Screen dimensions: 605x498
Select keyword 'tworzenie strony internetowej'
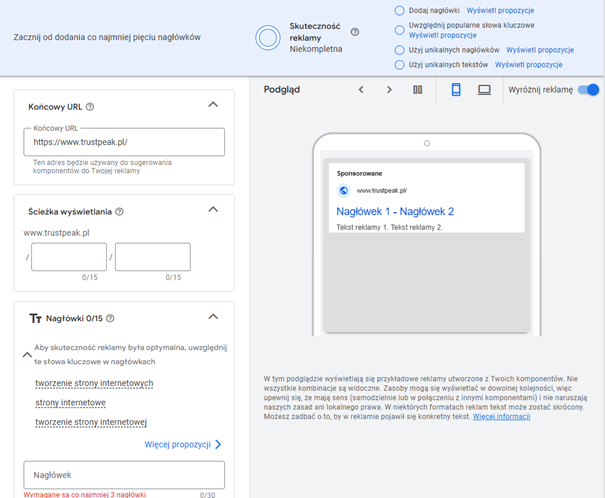[x=91, y=422]
